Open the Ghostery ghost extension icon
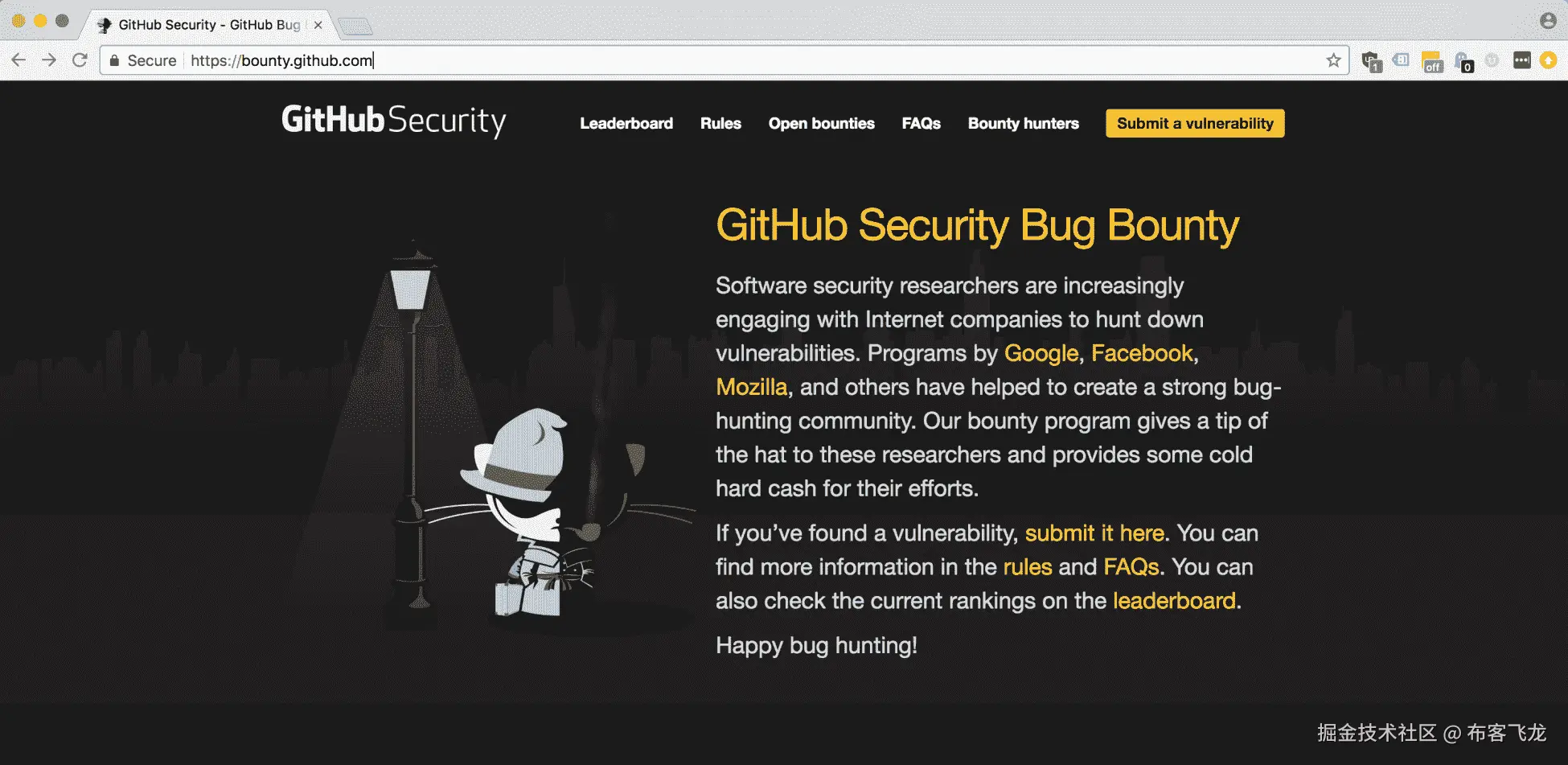The height and width of the screenshot is (765, 1568). click(1463, 61)
